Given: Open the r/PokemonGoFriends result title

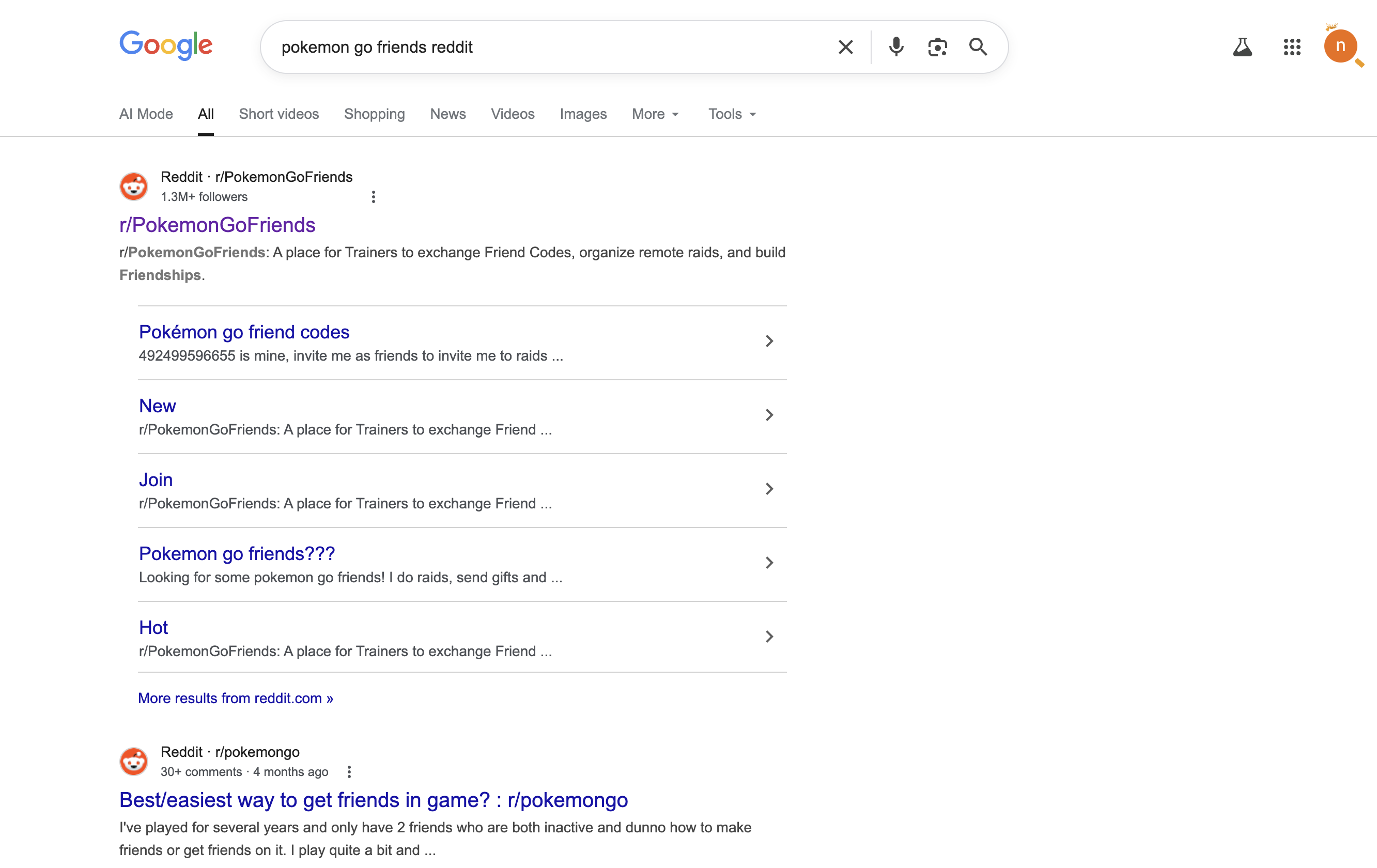Looking at the screenshot, I should pos(218,225).
